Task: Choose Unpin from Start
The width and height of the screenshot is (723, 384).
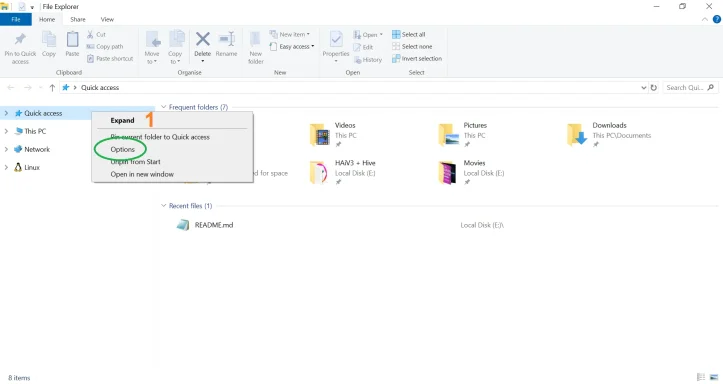Action: (135, 162)
